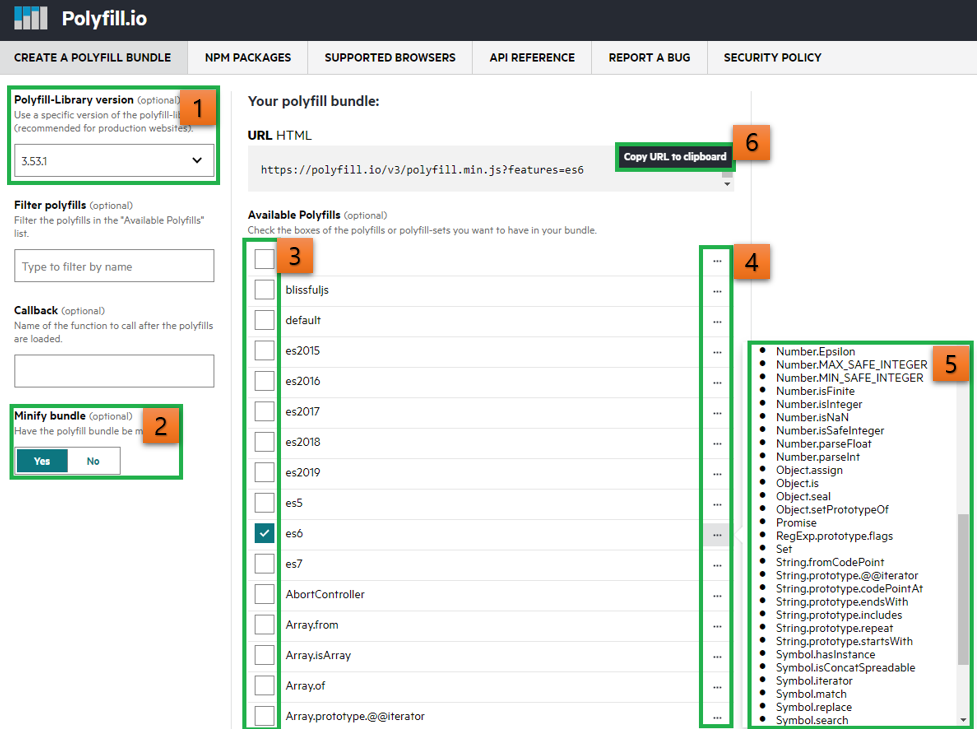Click the Polyfill.io site title
Viewport: 977px width, 729px height.
(104, 19)
